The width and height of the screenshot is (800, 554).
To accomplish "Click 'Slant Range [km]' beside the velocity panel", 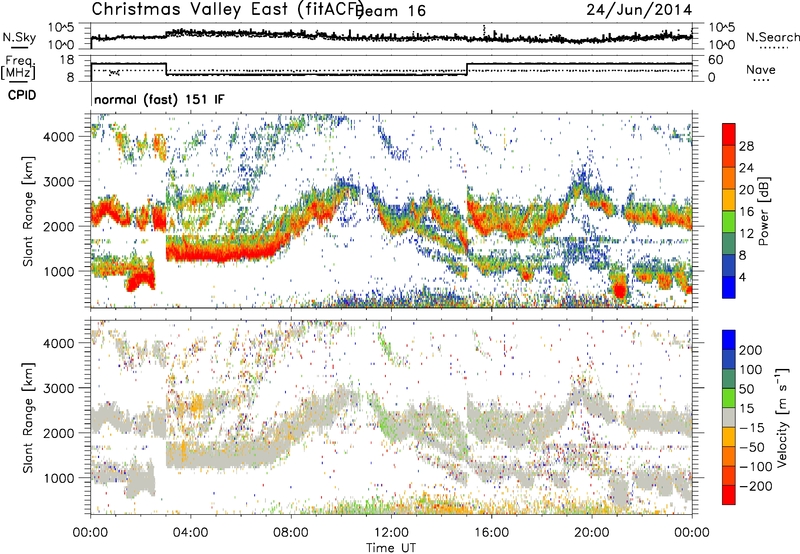I will pos(28,418).
